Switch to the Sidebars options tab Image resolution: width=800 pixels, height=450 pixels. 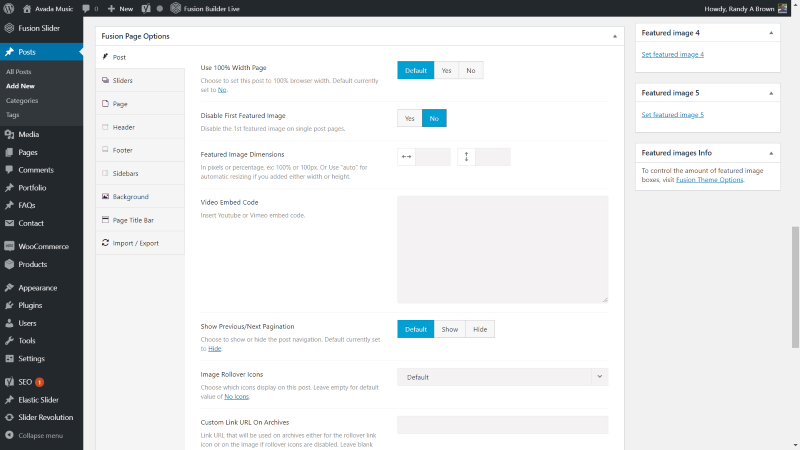pyautogui.click(x=140, y=173)
